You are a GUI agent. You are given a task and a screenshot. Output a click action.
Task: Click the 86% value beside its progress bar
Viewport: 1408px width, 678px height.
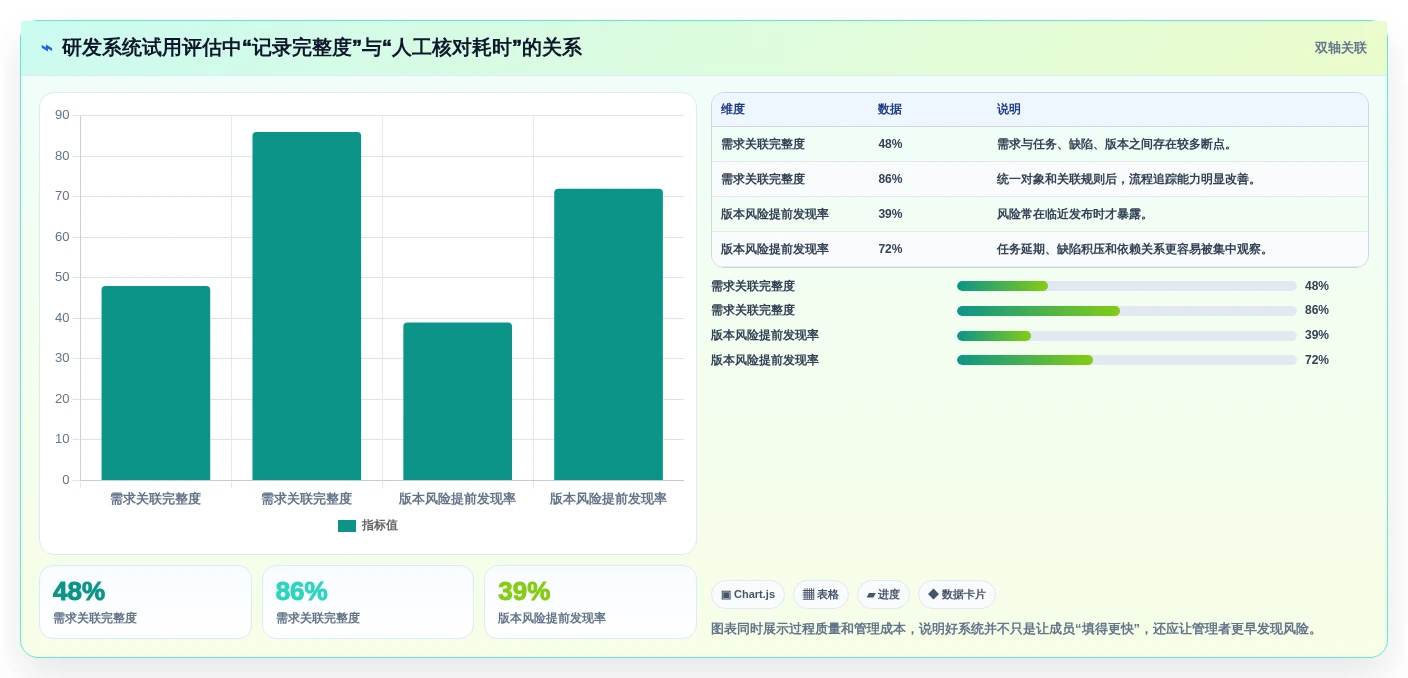(1317, 311)
